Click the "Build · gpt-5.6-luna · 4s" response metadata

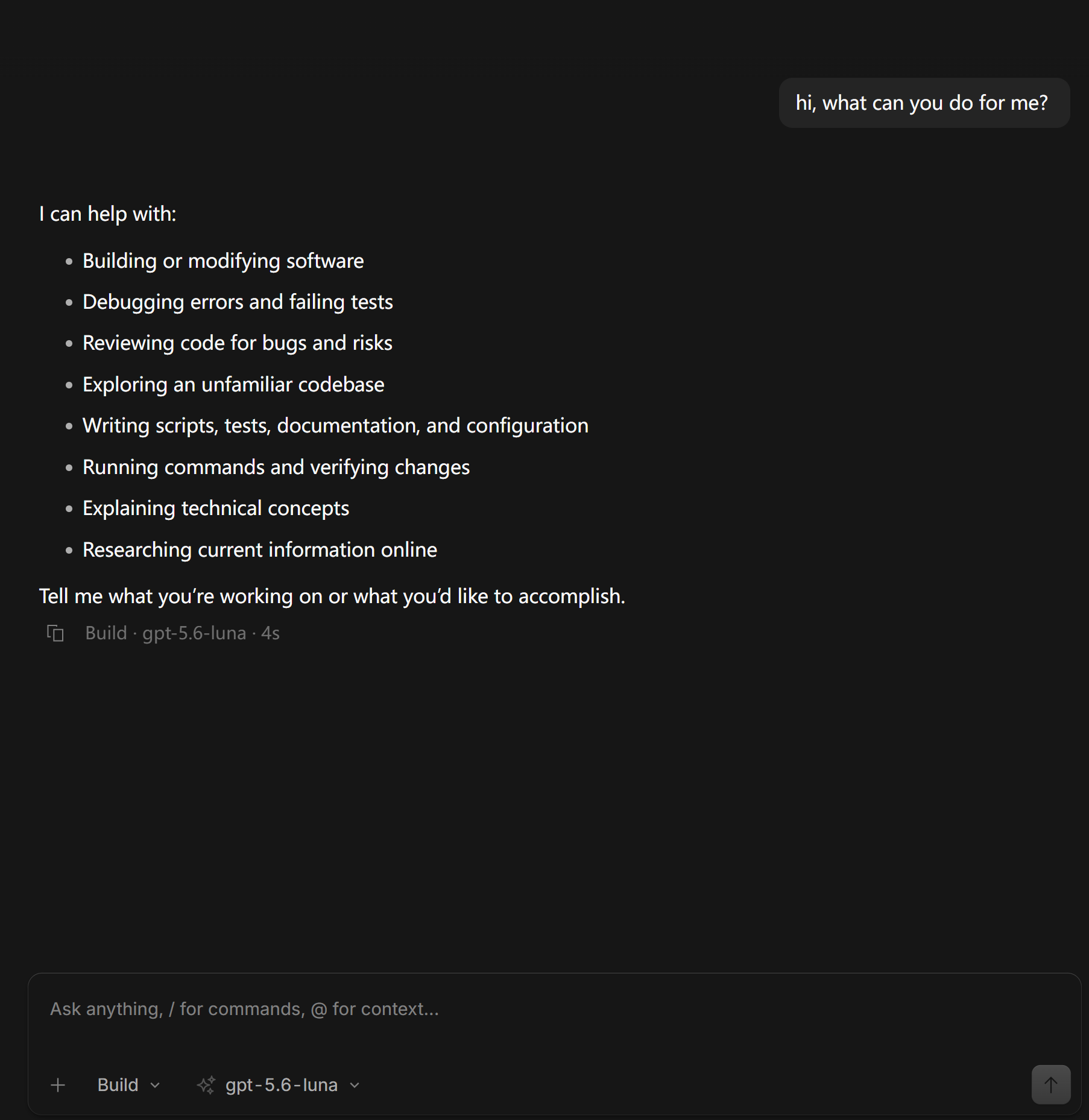(x=182, y=633)
